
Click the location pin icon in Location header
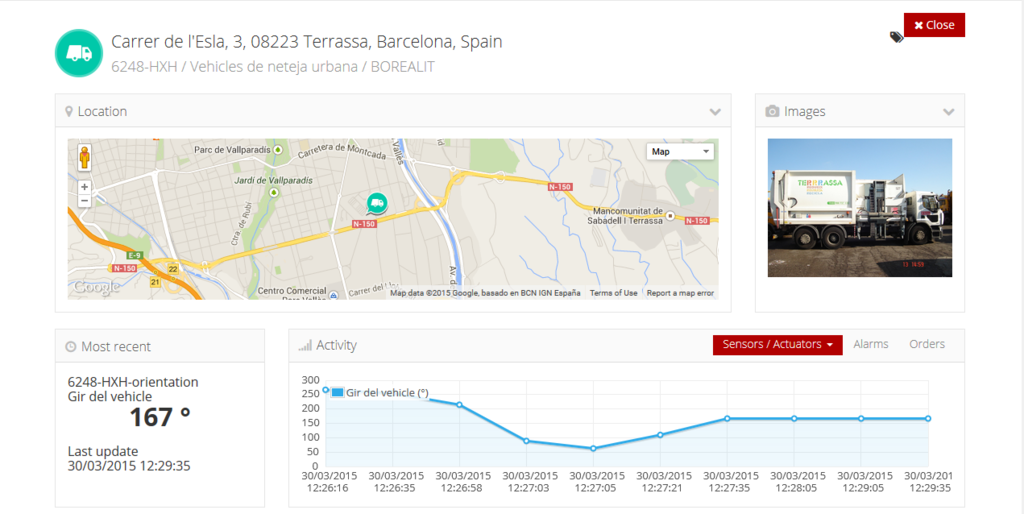[69, 112]
